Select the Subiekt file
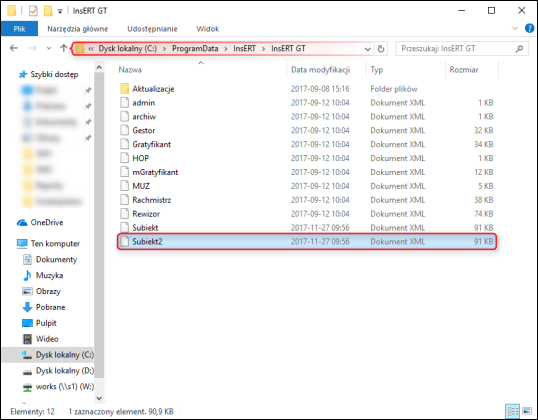538x420 pixels. [x=145, y=228]
